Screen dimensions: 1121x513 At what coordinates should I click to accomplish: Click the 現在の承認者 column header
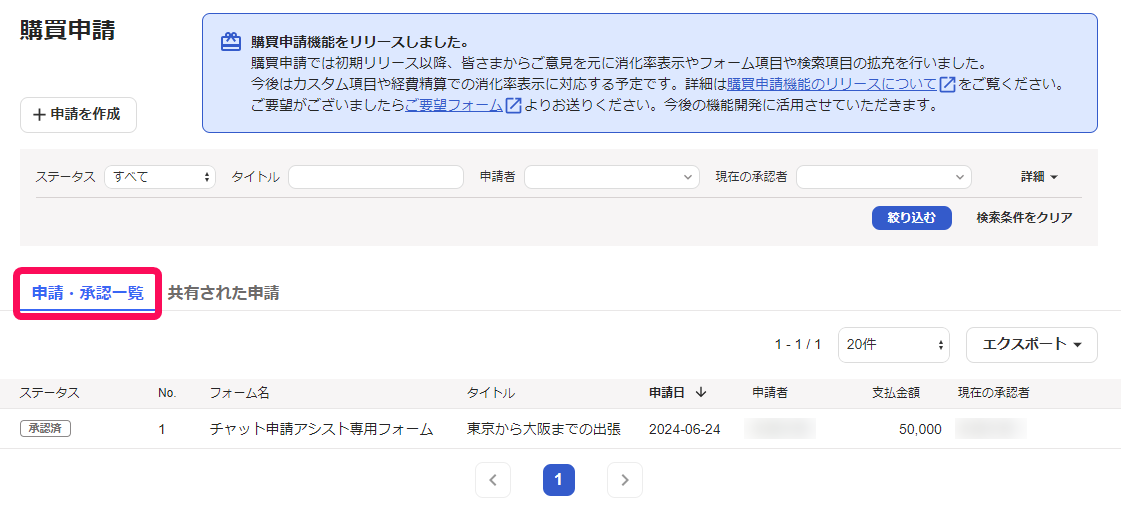click(994, 392)
